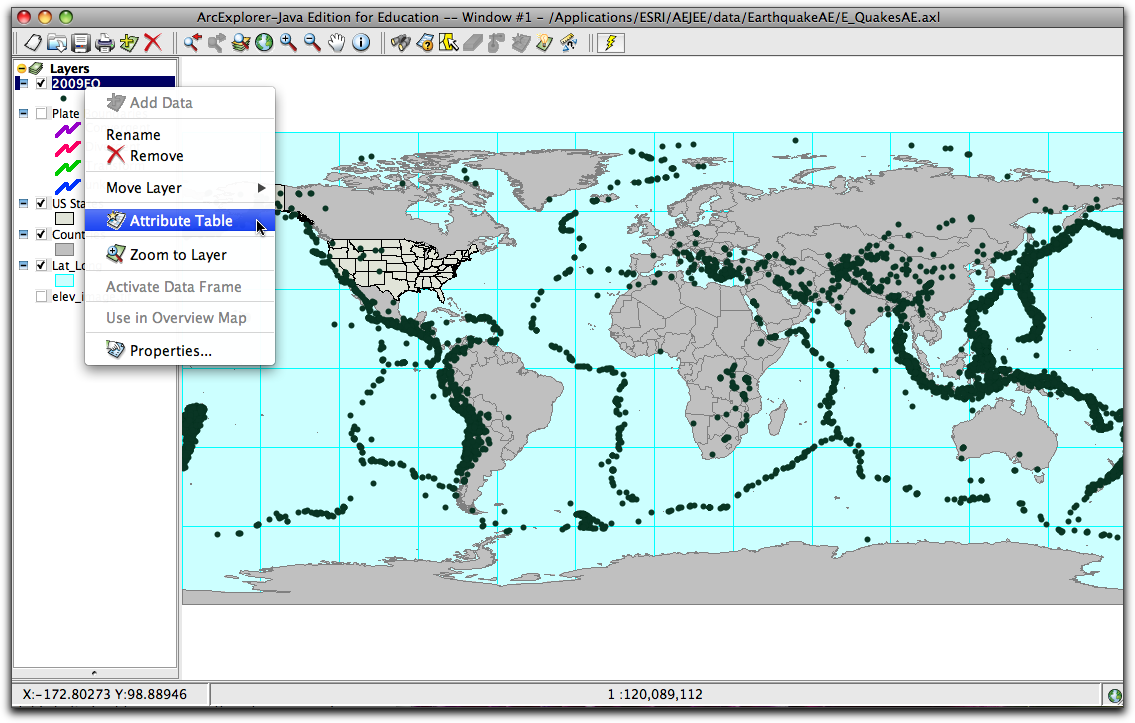Click the cyan Lat_Long color swatch
1135x723 pixels.
point(64,279)
